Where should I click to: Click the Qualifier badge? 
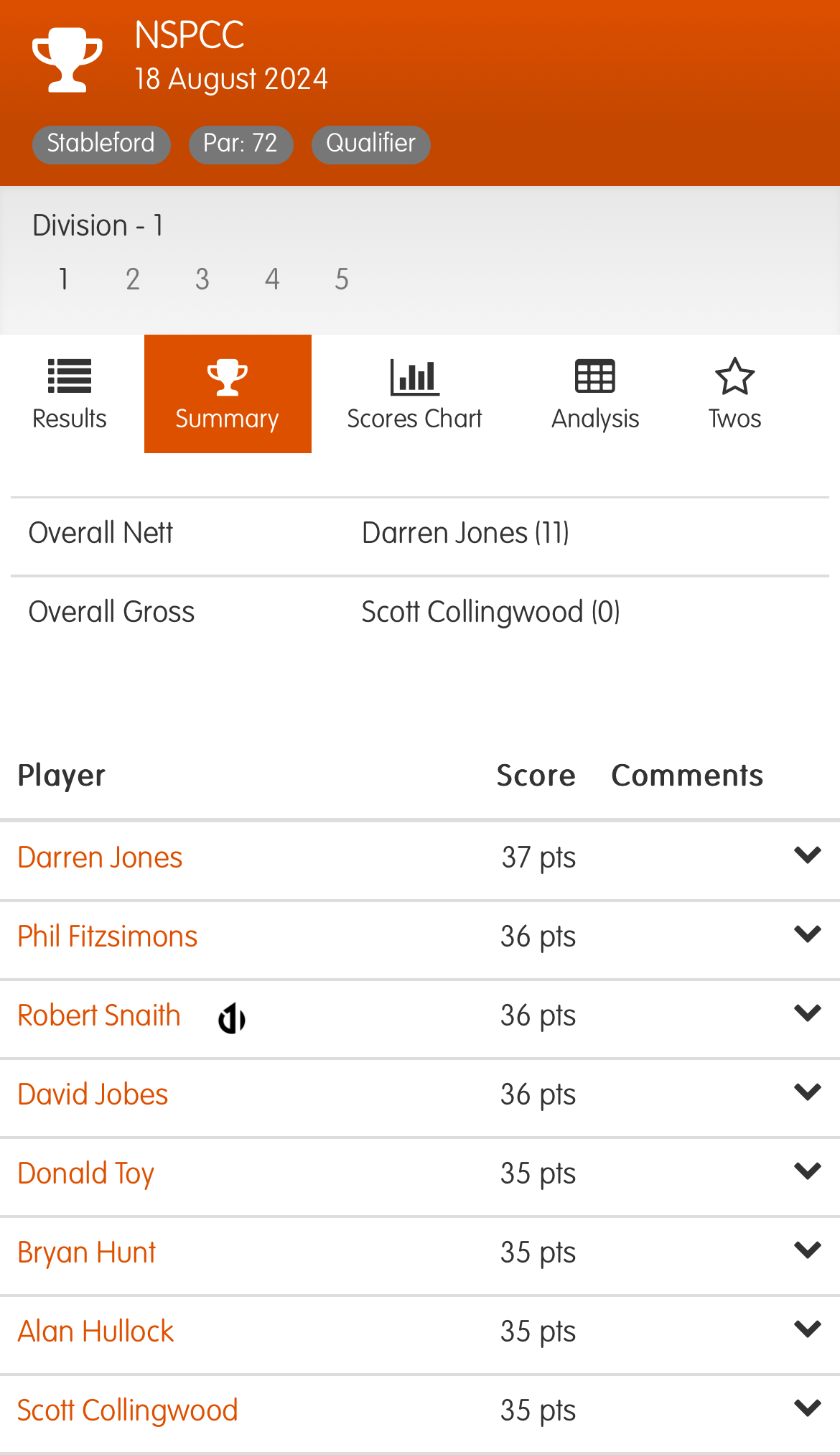click(370, 144)
